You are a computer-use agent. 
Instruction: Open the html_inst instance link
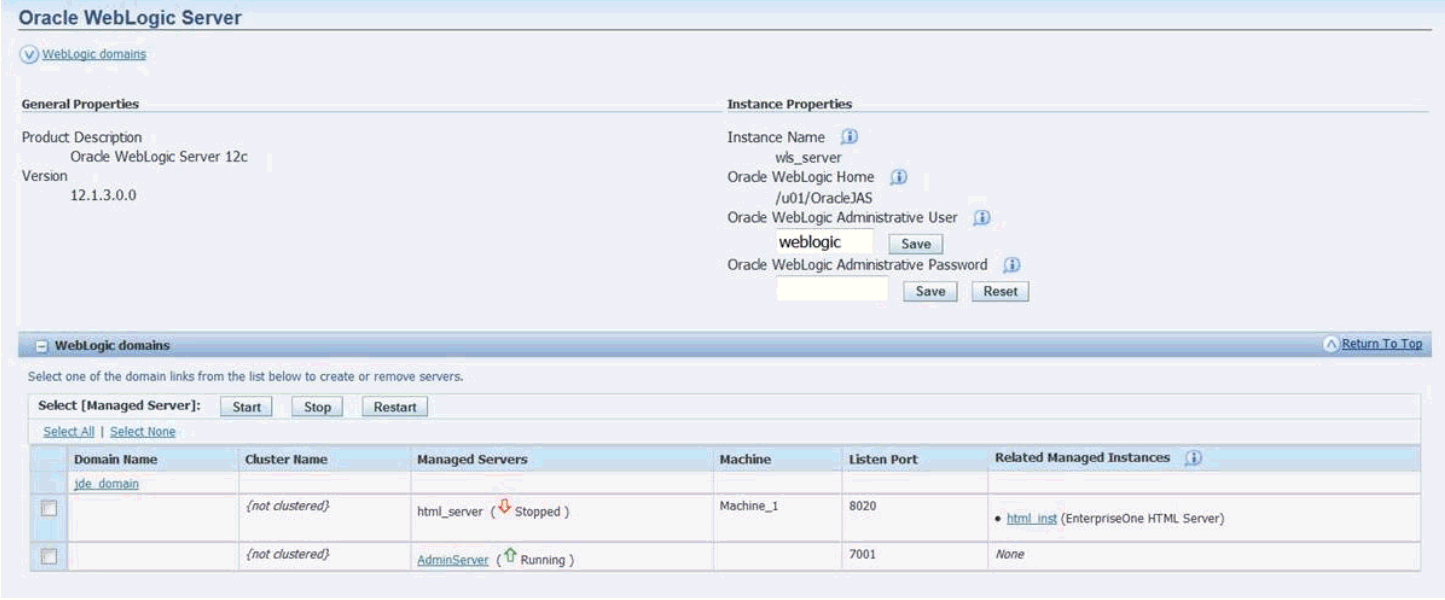click(x=1030, y=517)
